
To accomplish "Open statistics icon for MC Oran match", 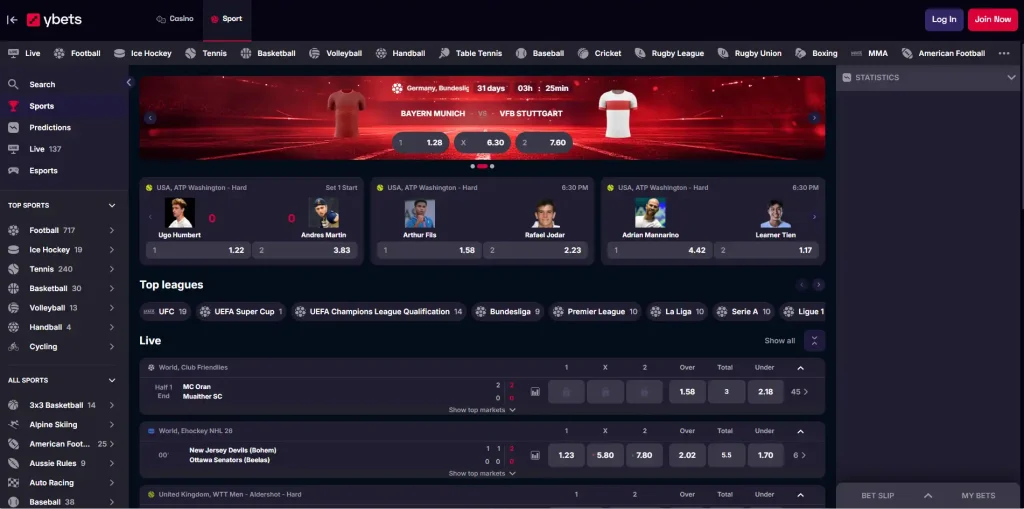I will (x=536, y=392).
